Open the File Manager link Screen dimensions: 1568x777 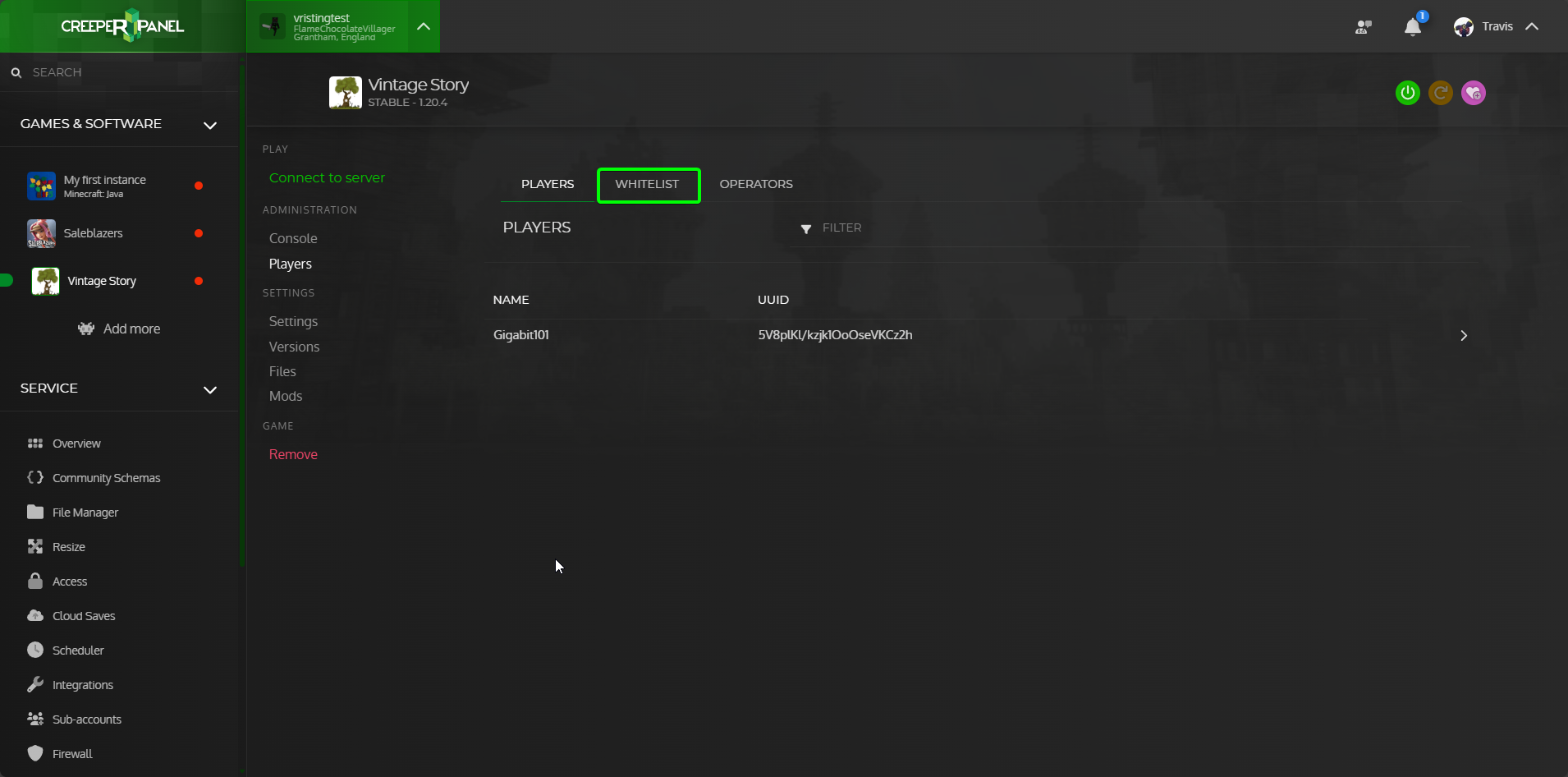85,513
